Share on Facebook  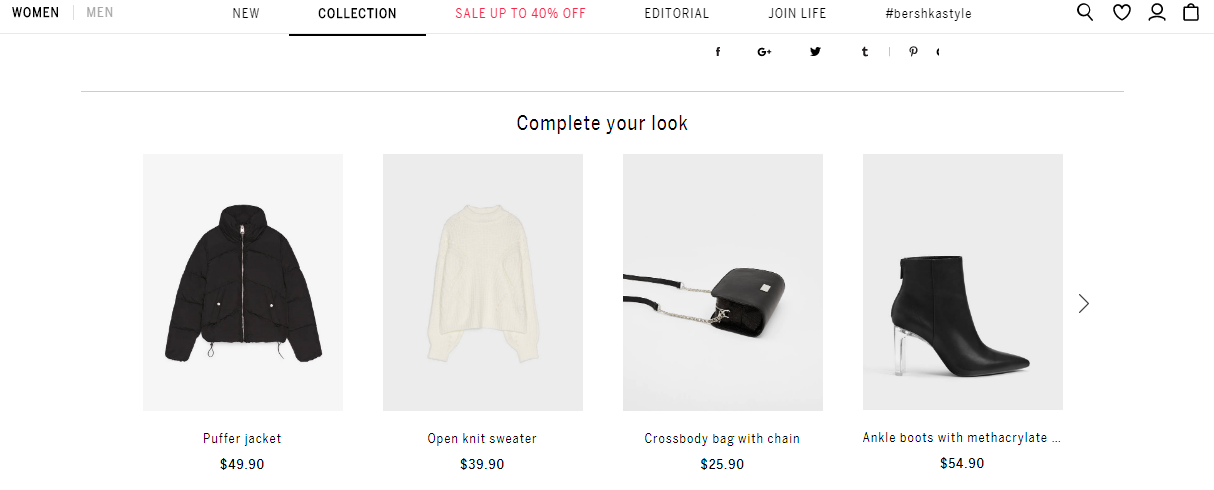pos(718,52)
